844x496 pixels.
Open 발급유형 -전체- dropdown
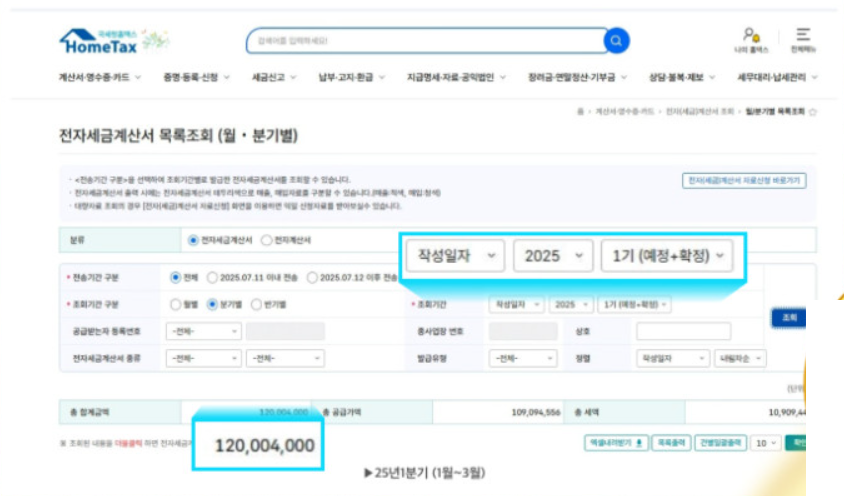[522, 359]
